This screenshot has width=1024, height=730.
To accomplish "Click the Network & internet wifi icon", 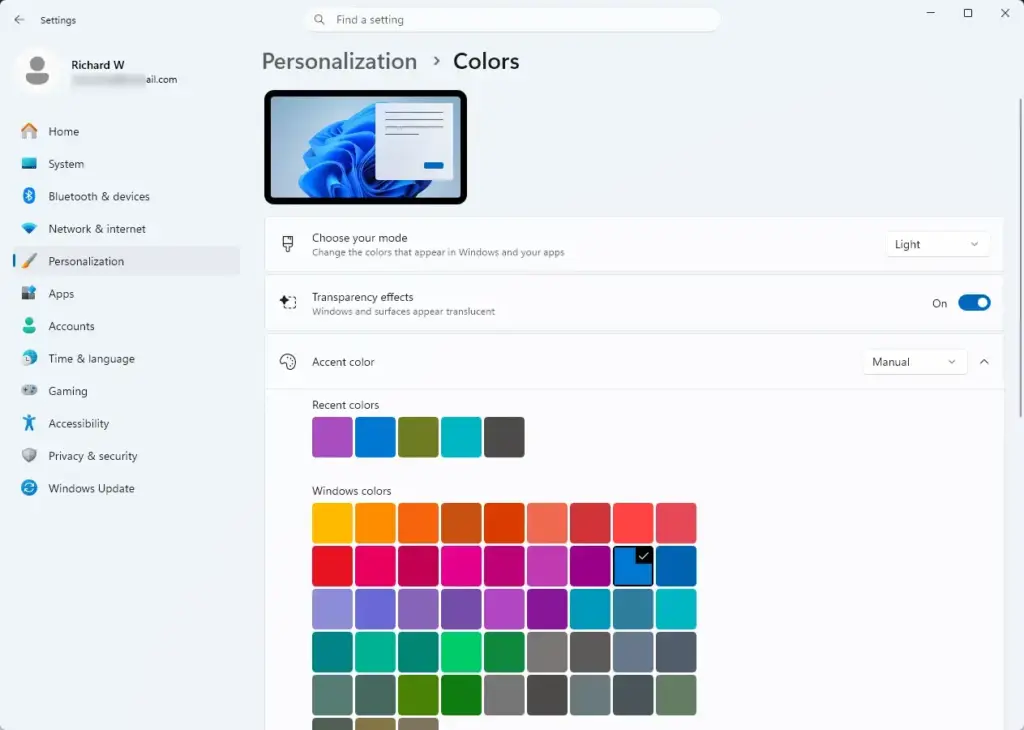I will click(29, 229).
